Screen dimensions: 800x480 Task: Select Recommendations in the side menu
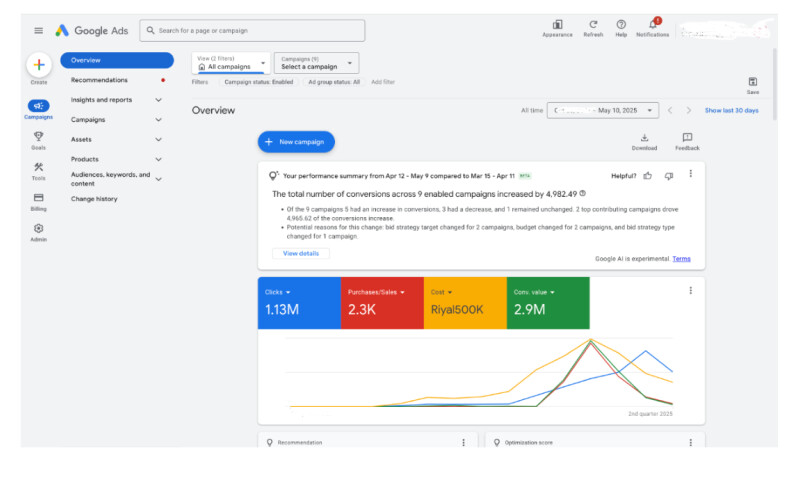coord(99,80)
